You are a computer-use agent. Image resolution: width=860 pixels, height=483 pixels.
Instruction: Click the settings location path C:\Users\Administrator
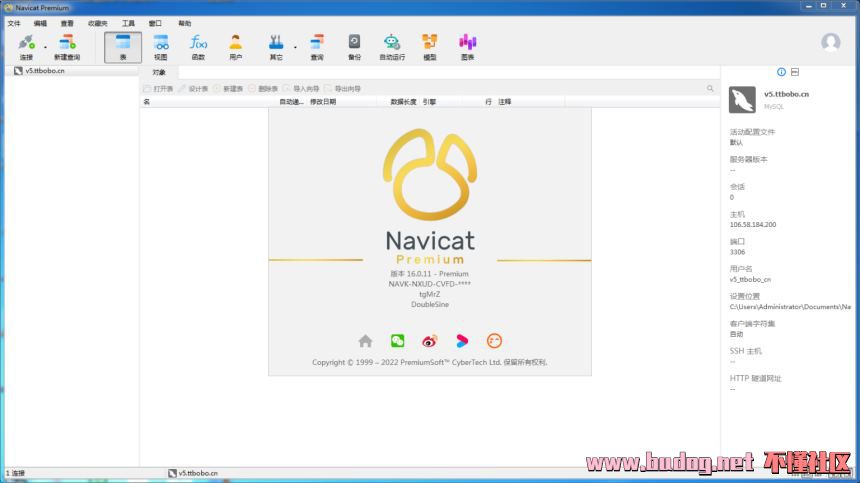click(x=790, y=306)
